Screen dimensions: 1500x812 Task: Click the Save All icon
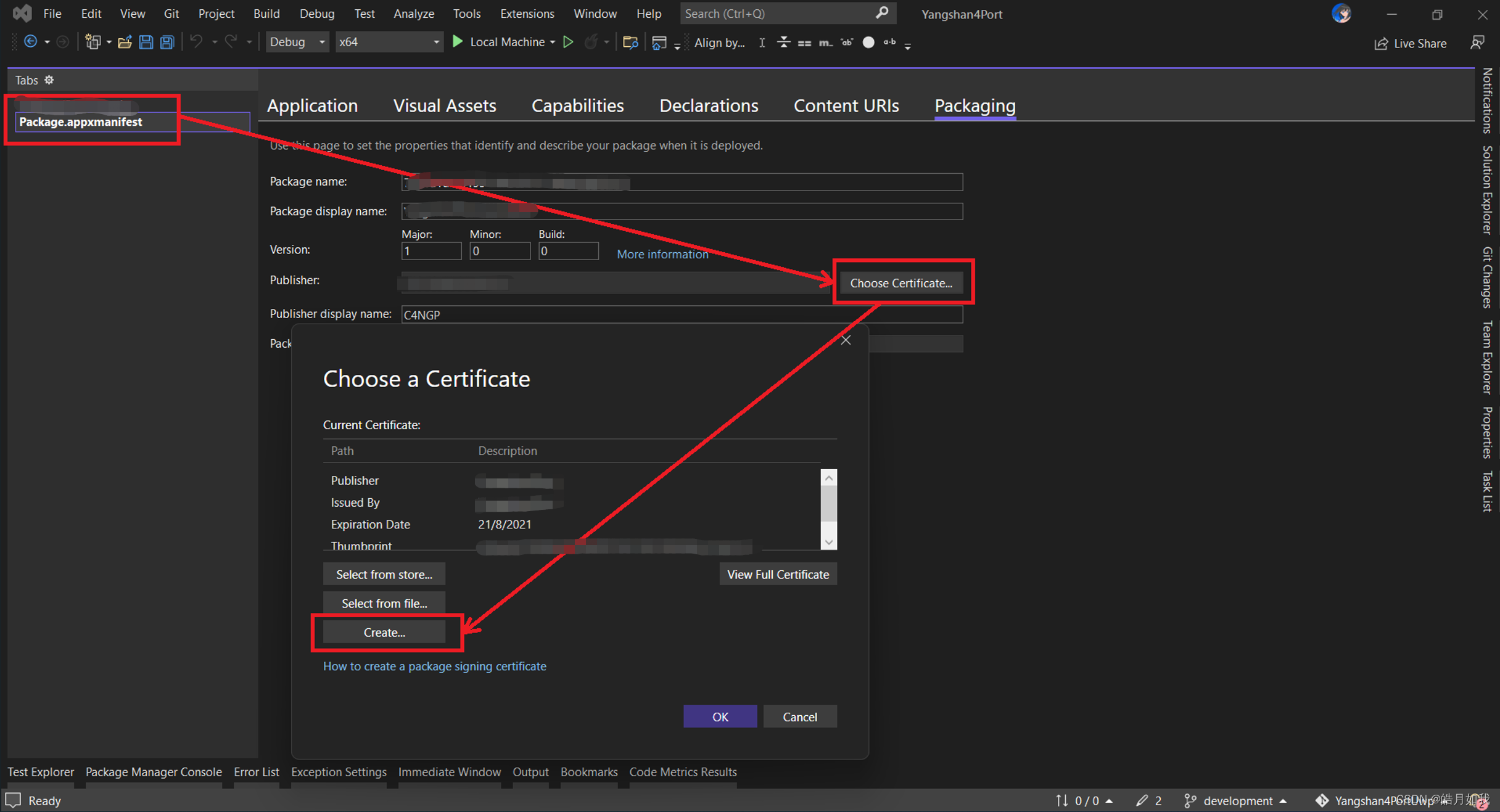pyautogui.click(x=167, y=42)
